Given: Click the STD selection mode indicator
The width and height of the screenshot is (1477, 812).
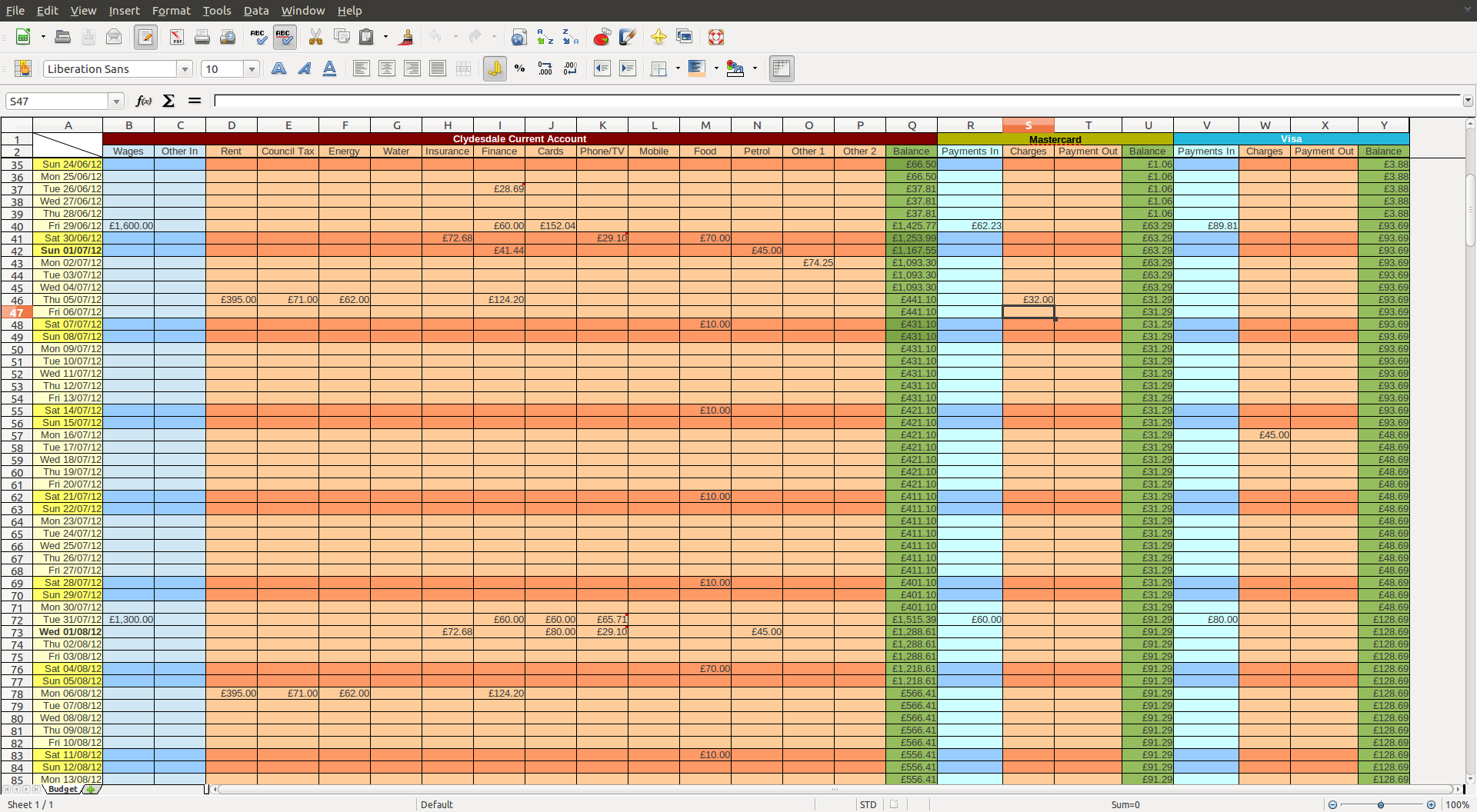Looking at the screenshot, I should (868, 804).
